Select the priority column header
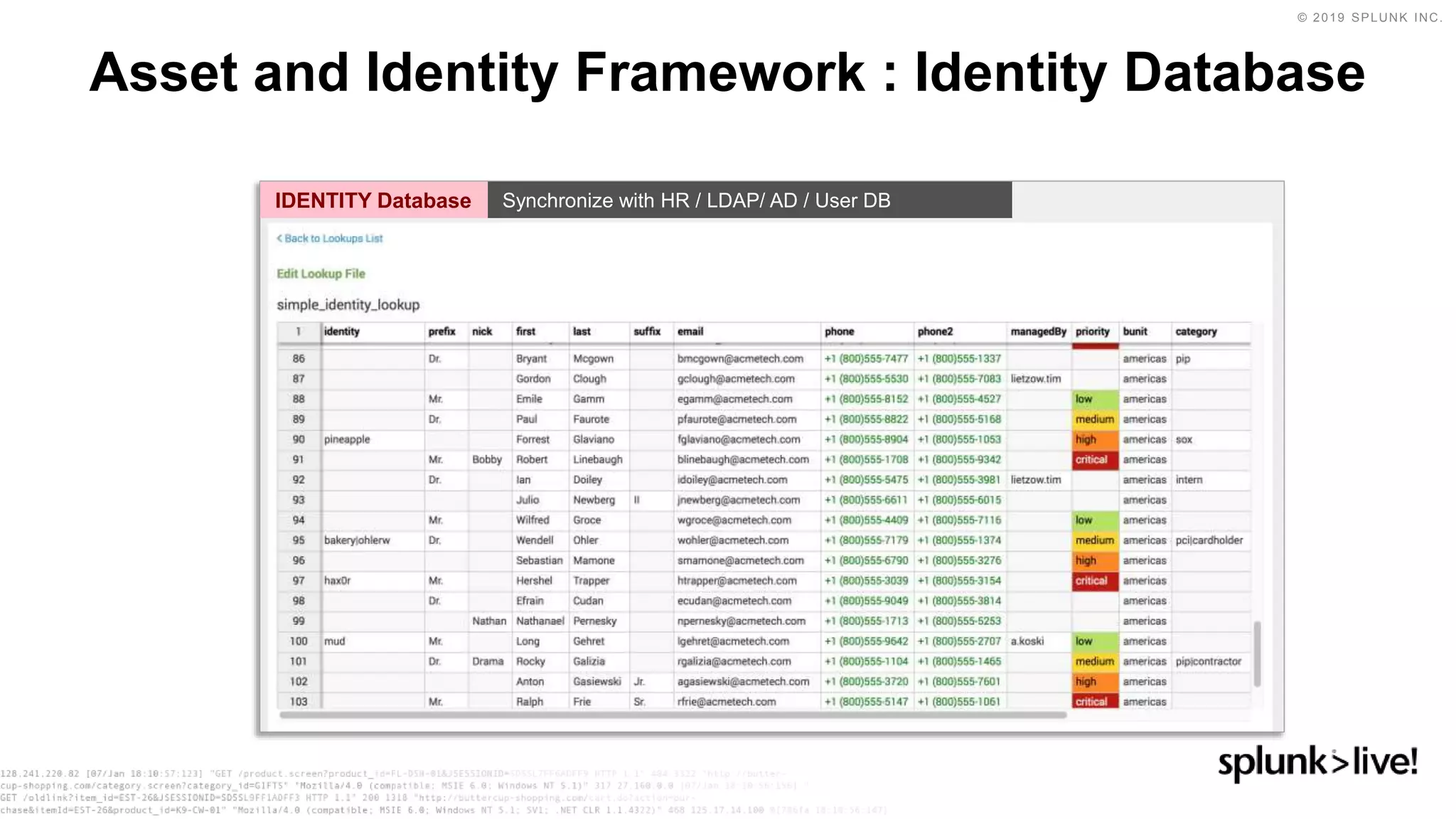This screenshot has width=1456, height=819. (1095, 331)
